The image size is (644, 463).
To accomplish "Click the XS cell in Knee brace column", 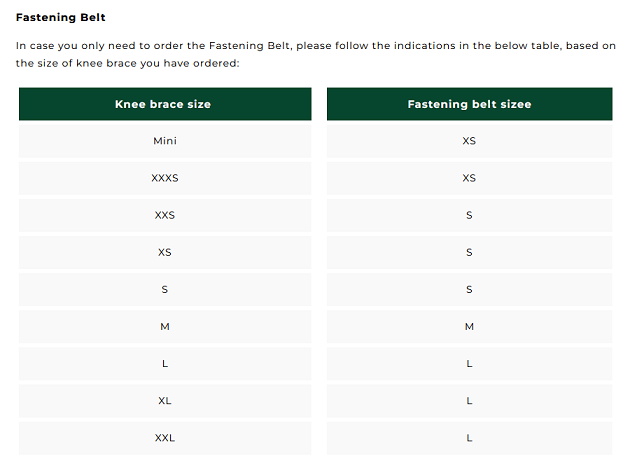I will tap(165, 252).
